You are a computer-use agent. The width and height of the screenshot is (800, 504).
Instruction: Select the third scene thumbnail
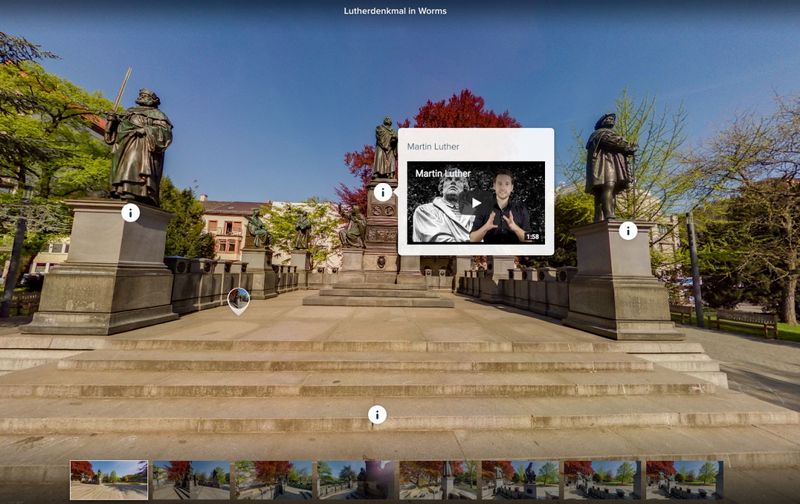(x=273, y=480)
